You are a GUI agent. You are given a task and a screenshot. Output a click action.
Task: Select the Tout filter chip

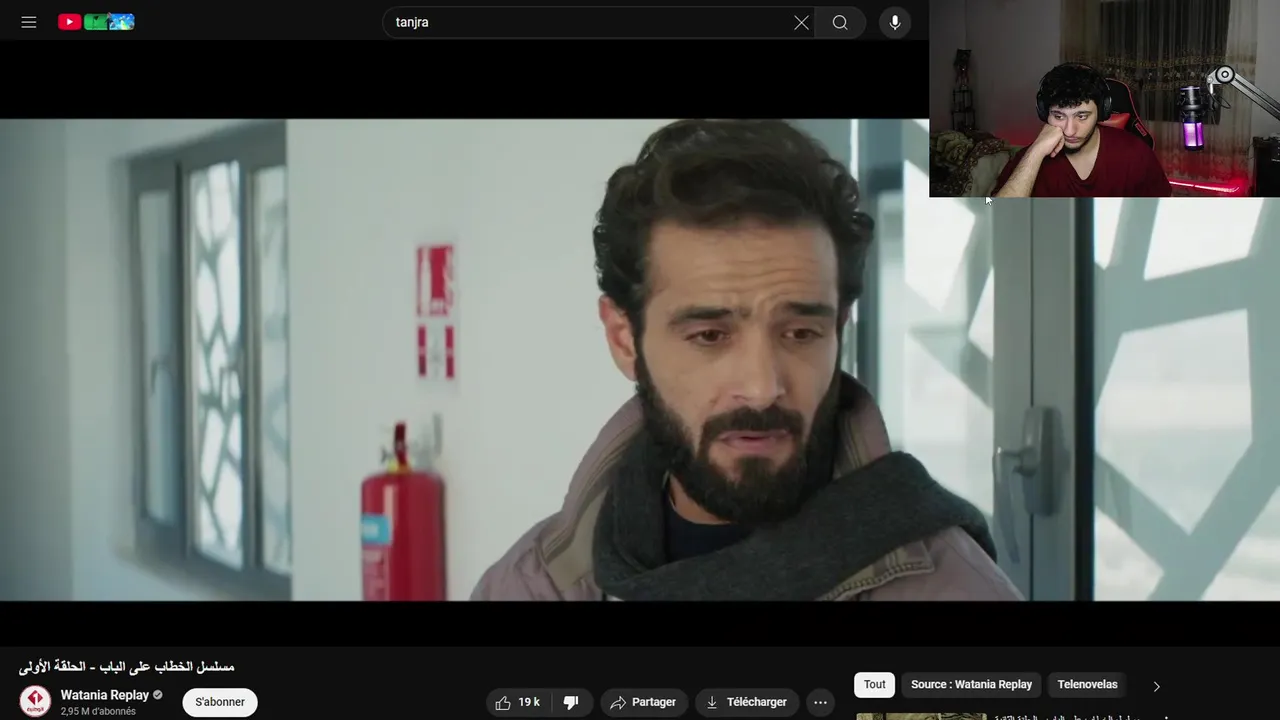(875, 684)
